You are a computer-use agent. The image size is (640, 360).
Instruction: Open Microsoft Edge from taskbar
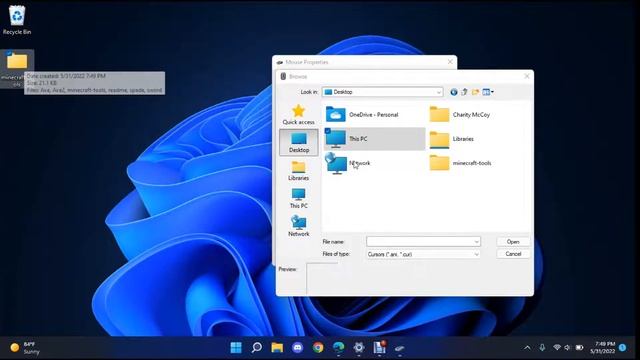coord(338,347)
